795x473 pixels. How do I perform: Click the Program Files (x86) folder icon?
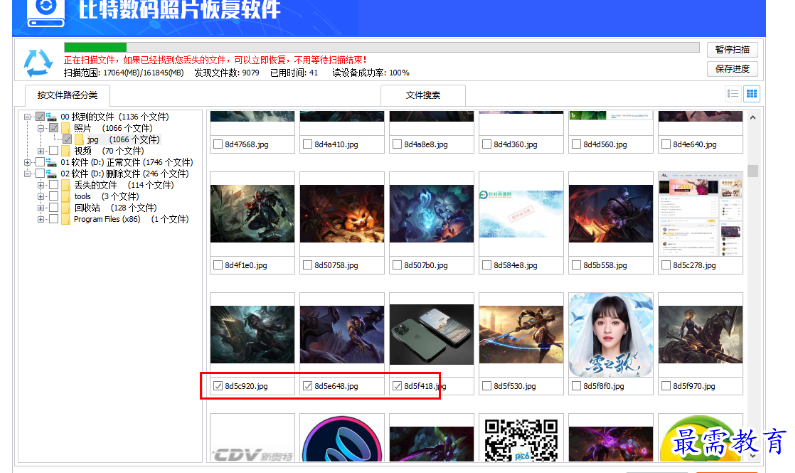[x=65, y=219]
